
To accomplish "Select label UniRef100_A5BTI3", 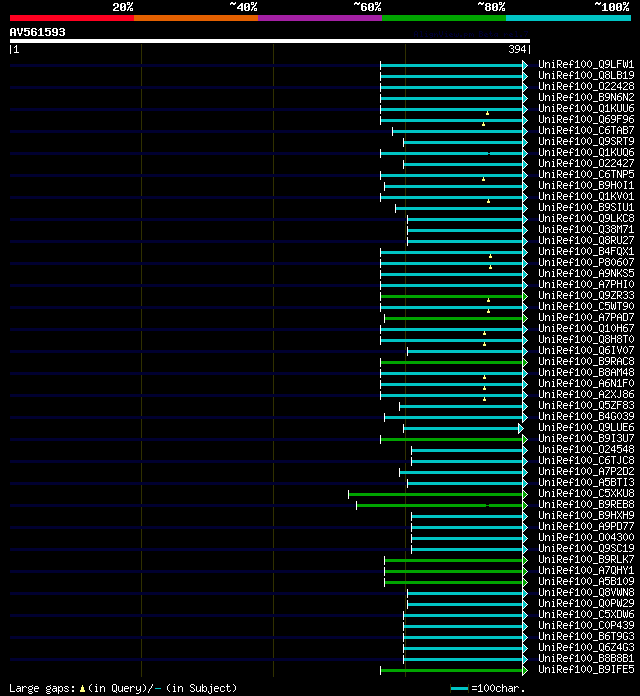I will coord(586,482).
